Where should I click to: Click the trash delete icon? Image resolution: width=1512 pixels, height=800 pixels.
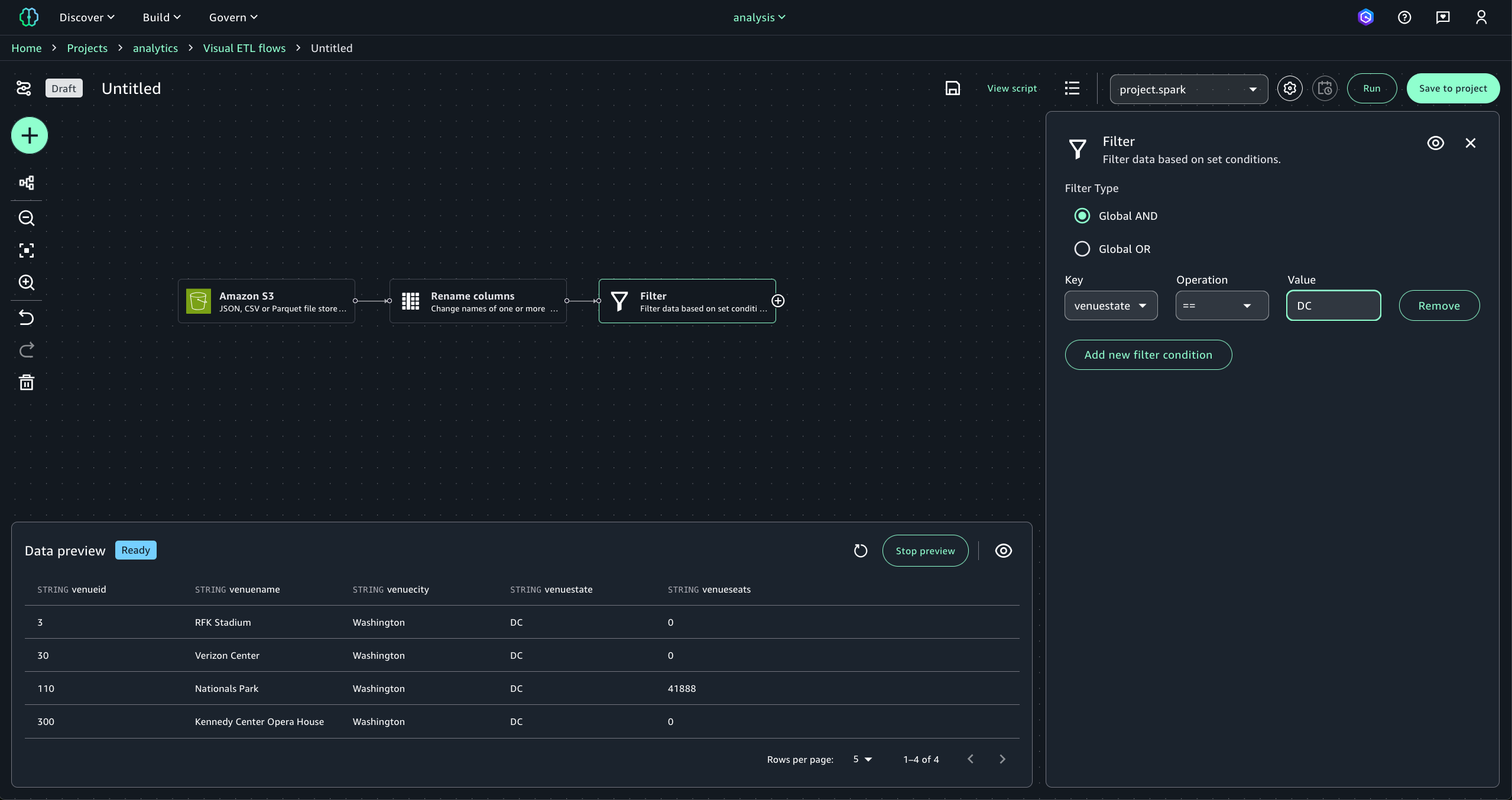click(27, 382)
